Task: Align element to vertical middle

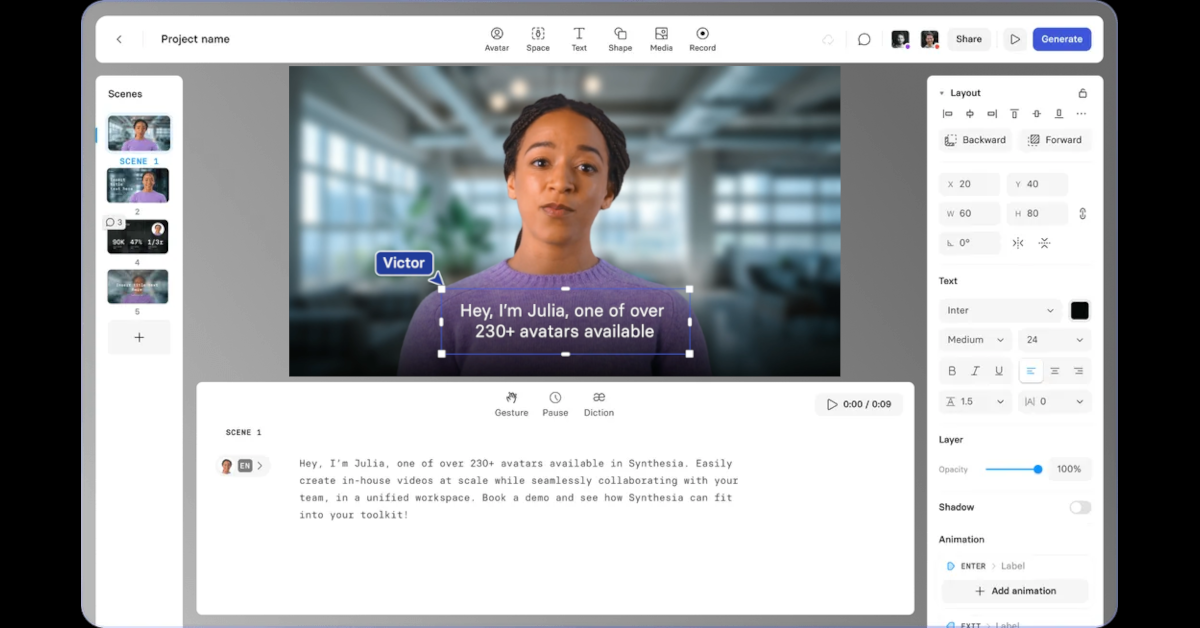Action: click(1036, 114)
